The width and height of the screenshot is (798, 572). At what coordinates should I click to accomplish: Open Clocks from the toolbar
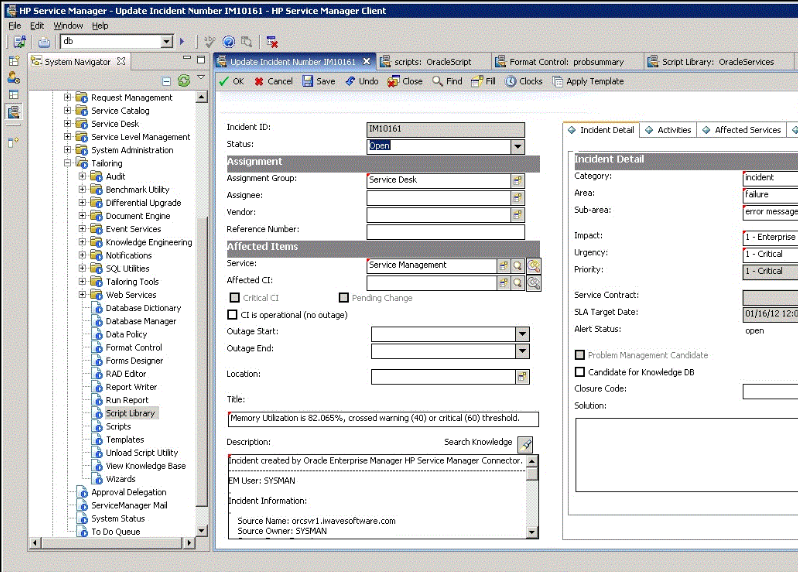point(524,81)
